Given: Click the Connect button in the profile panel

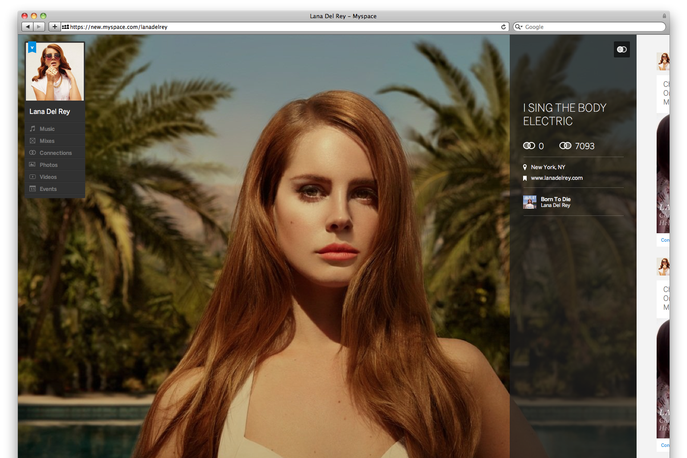Looking at the screenshot, I should coord(621,49).
